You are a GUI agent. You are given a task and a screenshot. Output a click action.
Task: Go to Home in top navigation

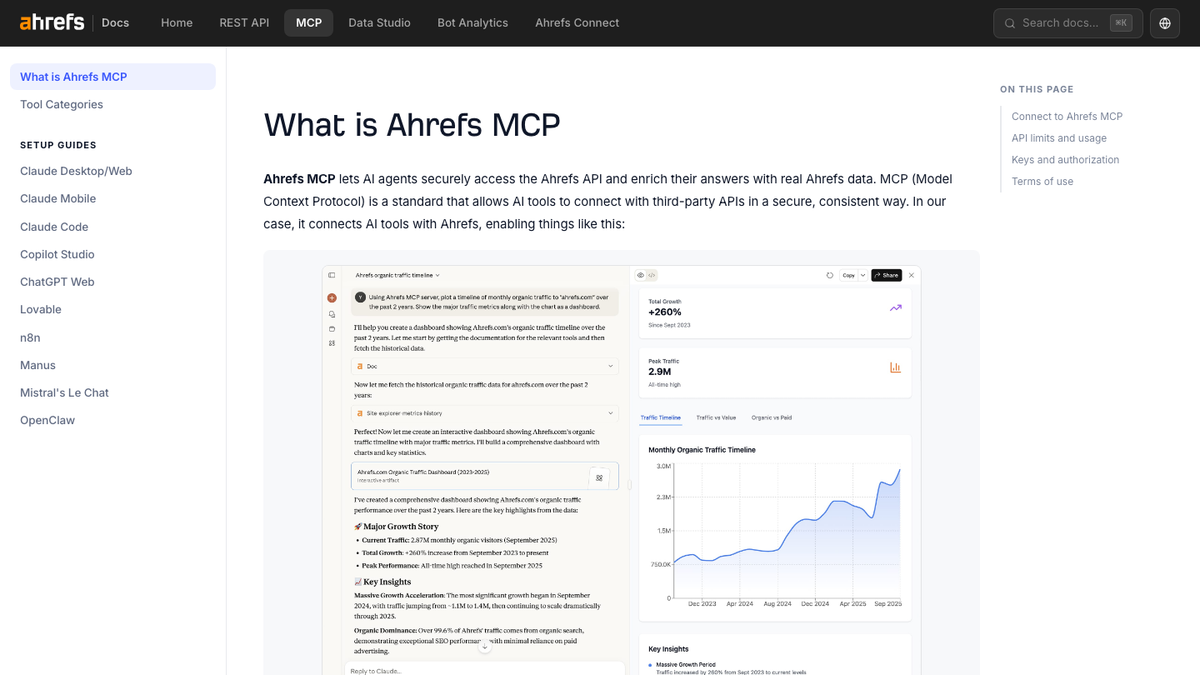[x=177, y=23]
